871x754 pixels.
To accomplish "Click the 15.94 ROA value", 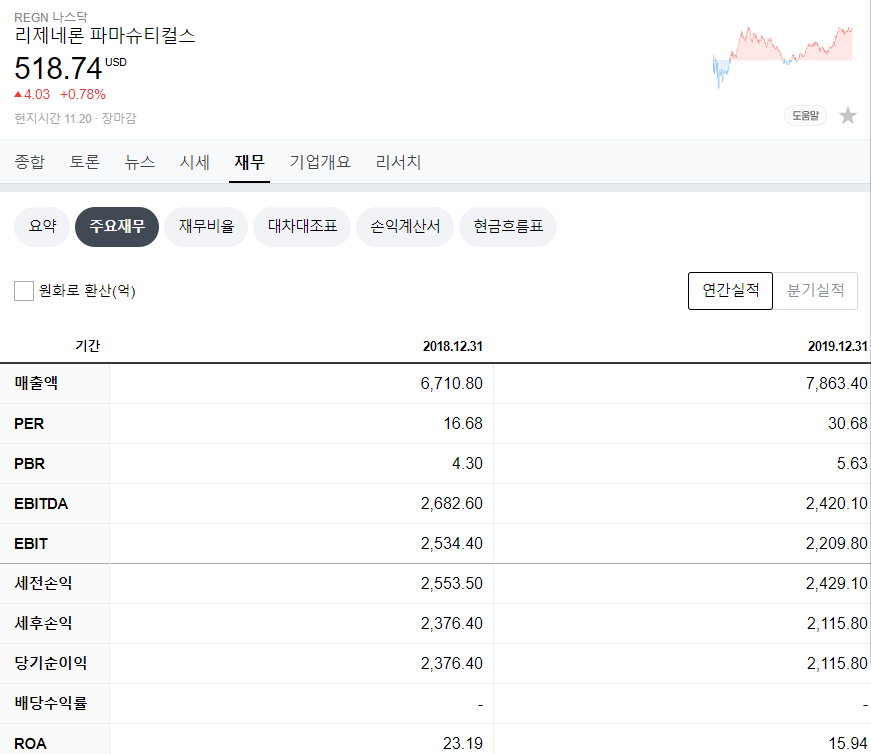I will click(x=848, y=743).
